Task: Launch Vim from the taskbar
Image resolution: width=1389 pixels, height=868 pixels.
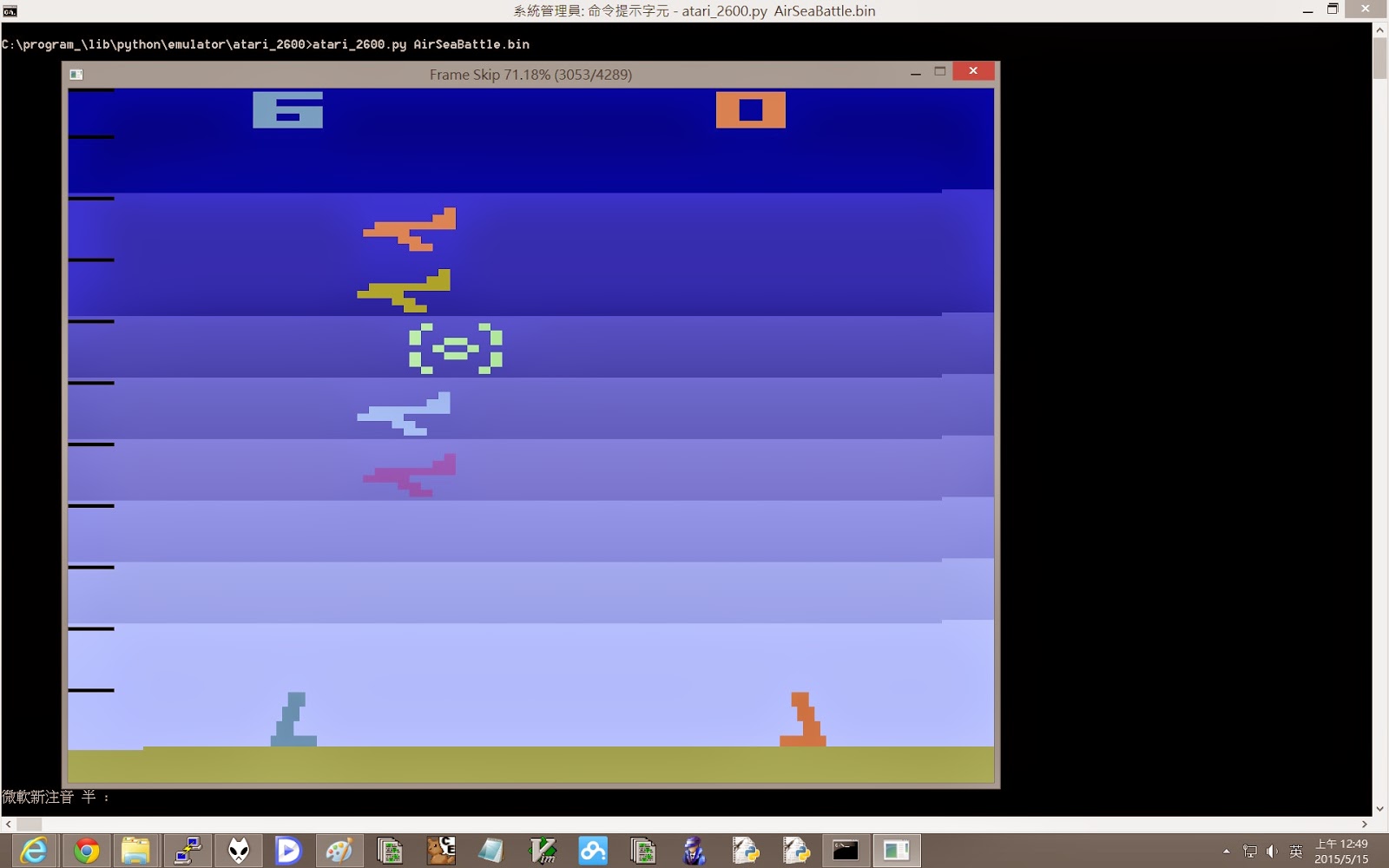Action: pyautogui.click(x=543, y=851)
